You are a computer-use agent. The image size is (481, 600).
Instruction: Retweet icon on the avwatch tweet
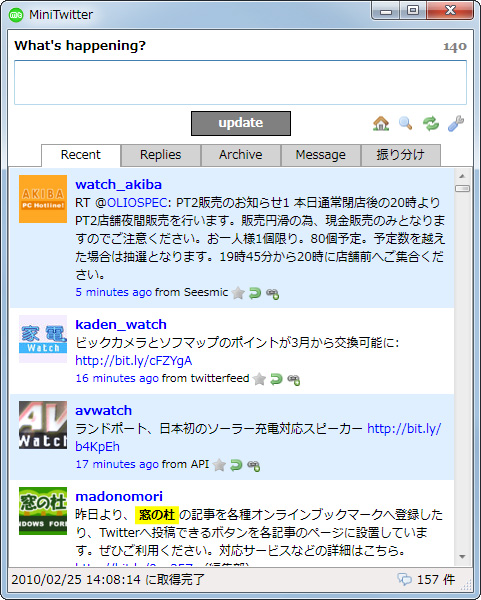pyautogui.click(x=253, y=465)
